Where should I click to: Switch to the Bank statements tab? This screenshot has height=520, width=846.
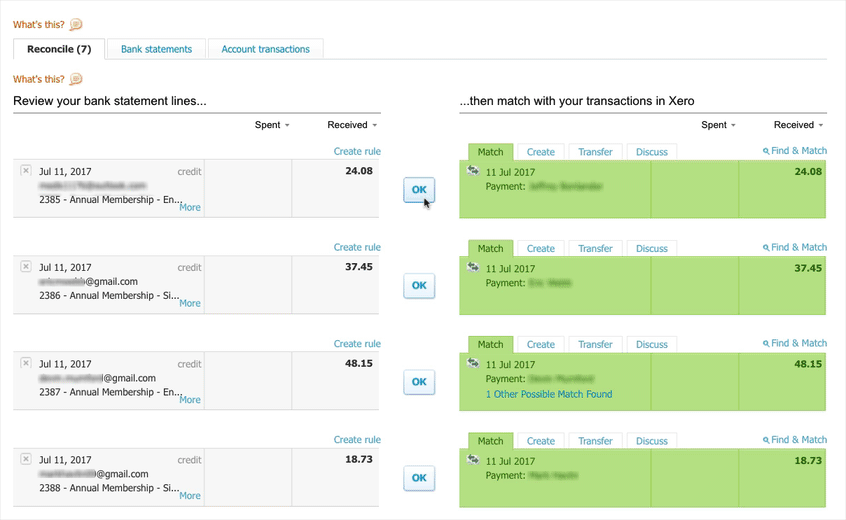coord(156,49)
